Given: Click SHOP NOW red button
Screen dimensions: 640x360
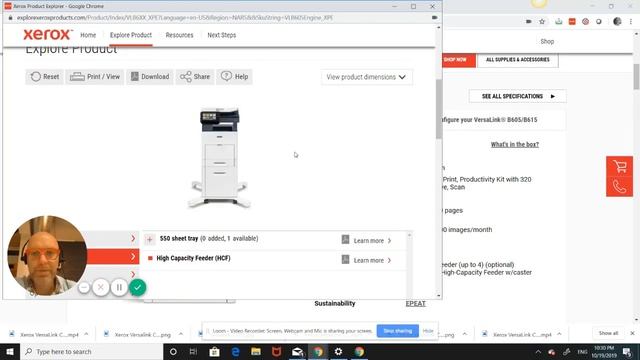Looking at the screenshot, I should click(x=459, y=60).
